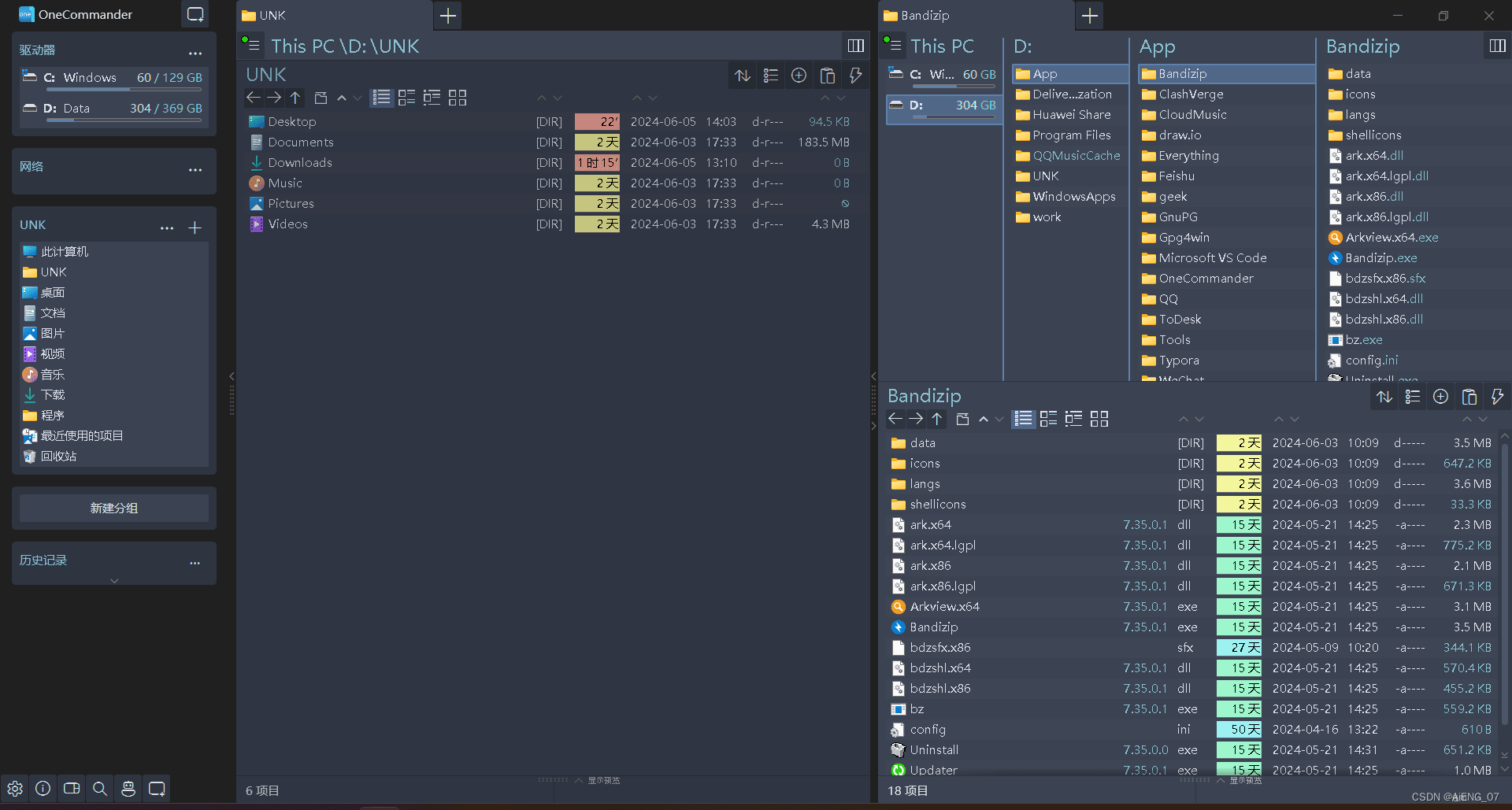This screenshot has height=810, width=1512.
Task: Select details list view in Bandizip pane
Action: coord(1023,419)
